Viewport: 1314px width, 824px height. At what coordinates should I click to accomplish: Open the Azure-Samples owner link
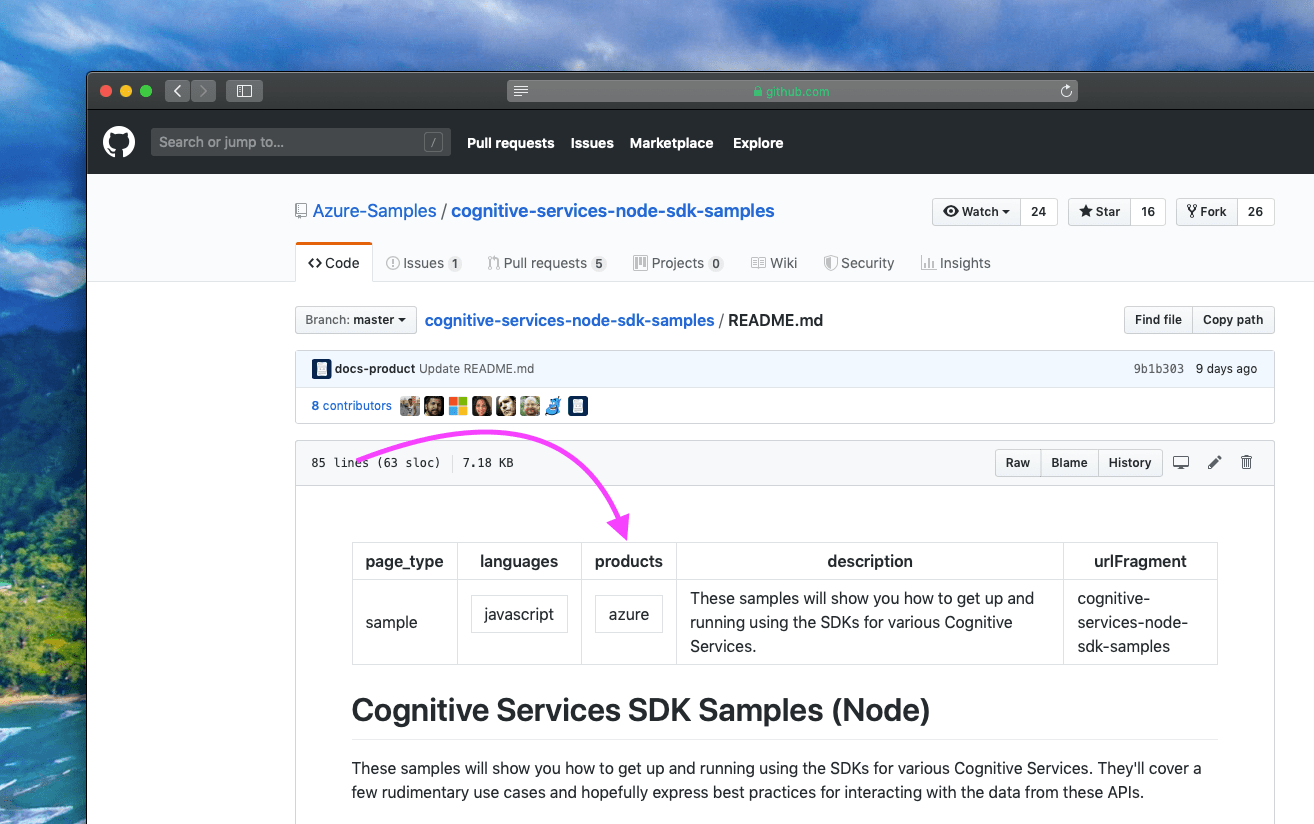375,211
